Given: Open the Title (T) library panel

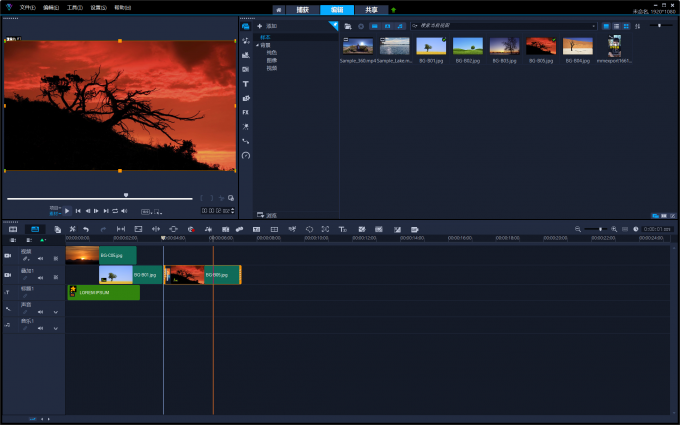Looking at the screenshot, I should 246,84.
